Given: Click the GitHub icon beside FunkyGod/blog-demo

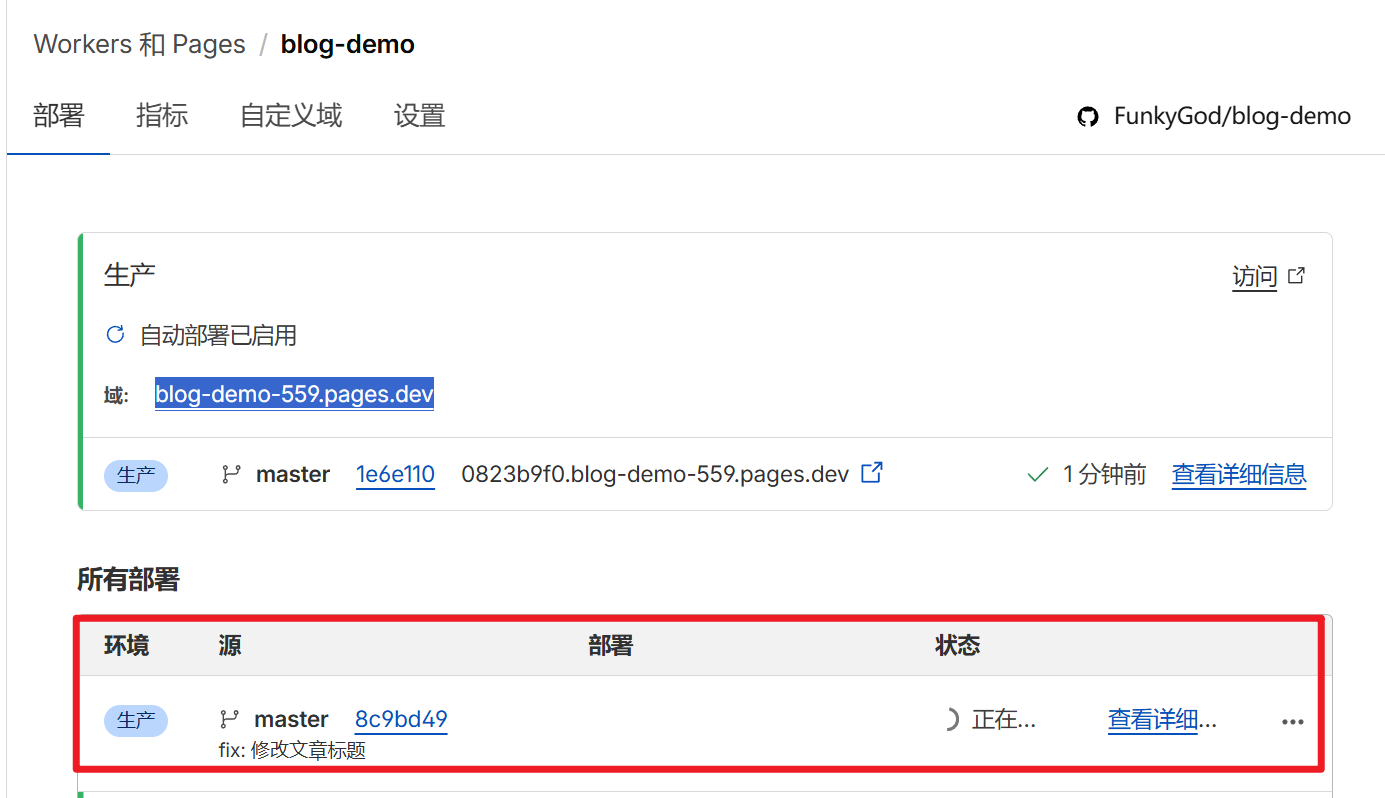Looking at the screenshot, I should coord(1088,117).
